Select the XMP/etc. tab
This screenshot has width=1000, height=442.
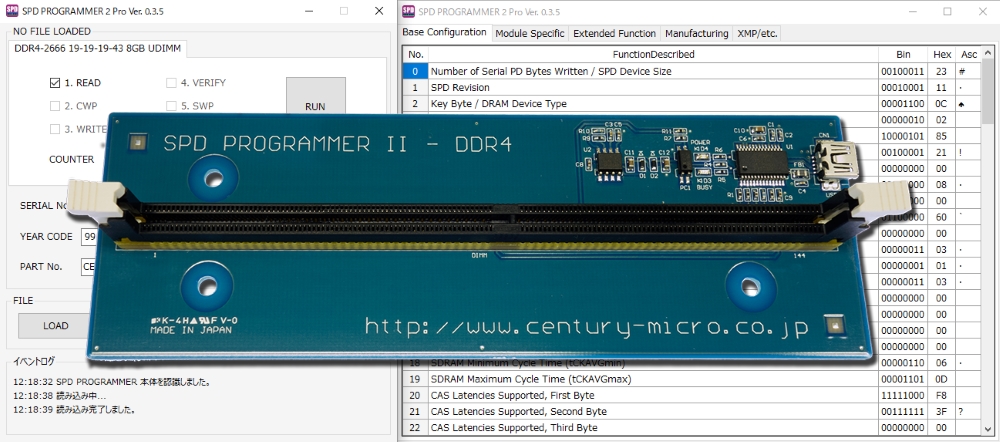757,33
